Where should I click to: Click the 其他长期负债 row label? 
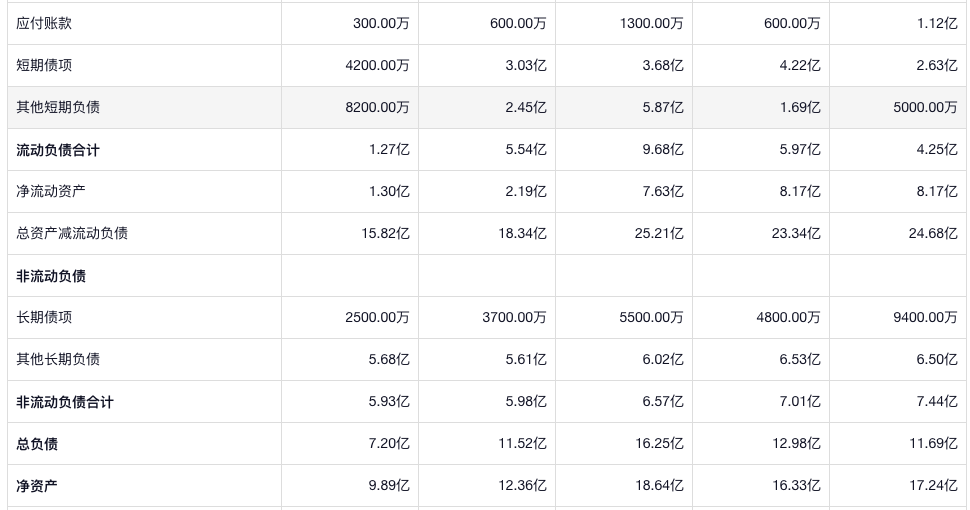(x=58, y=359)
